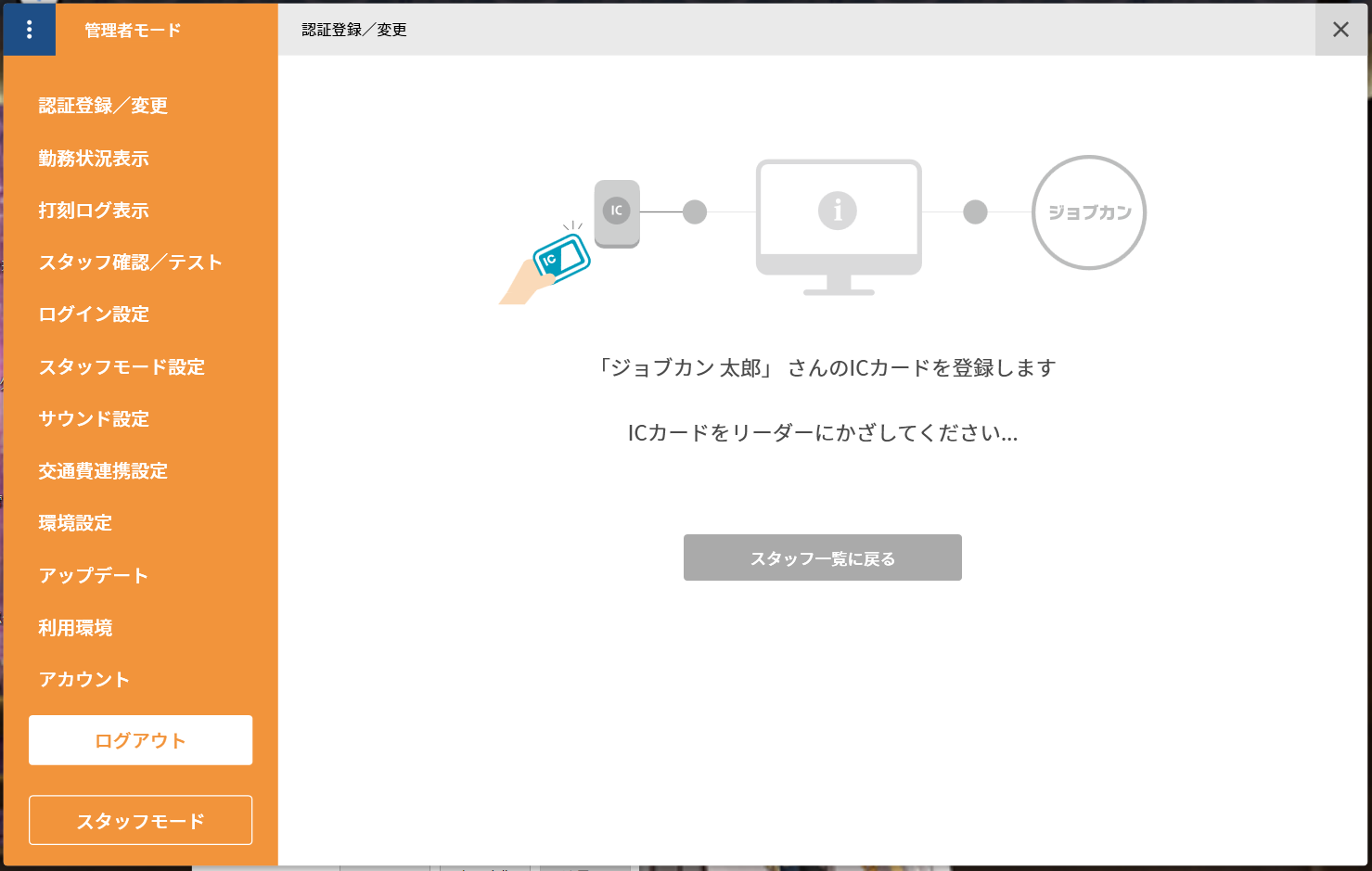Click スタッフ一覧に戻る button

coord(823,557)
